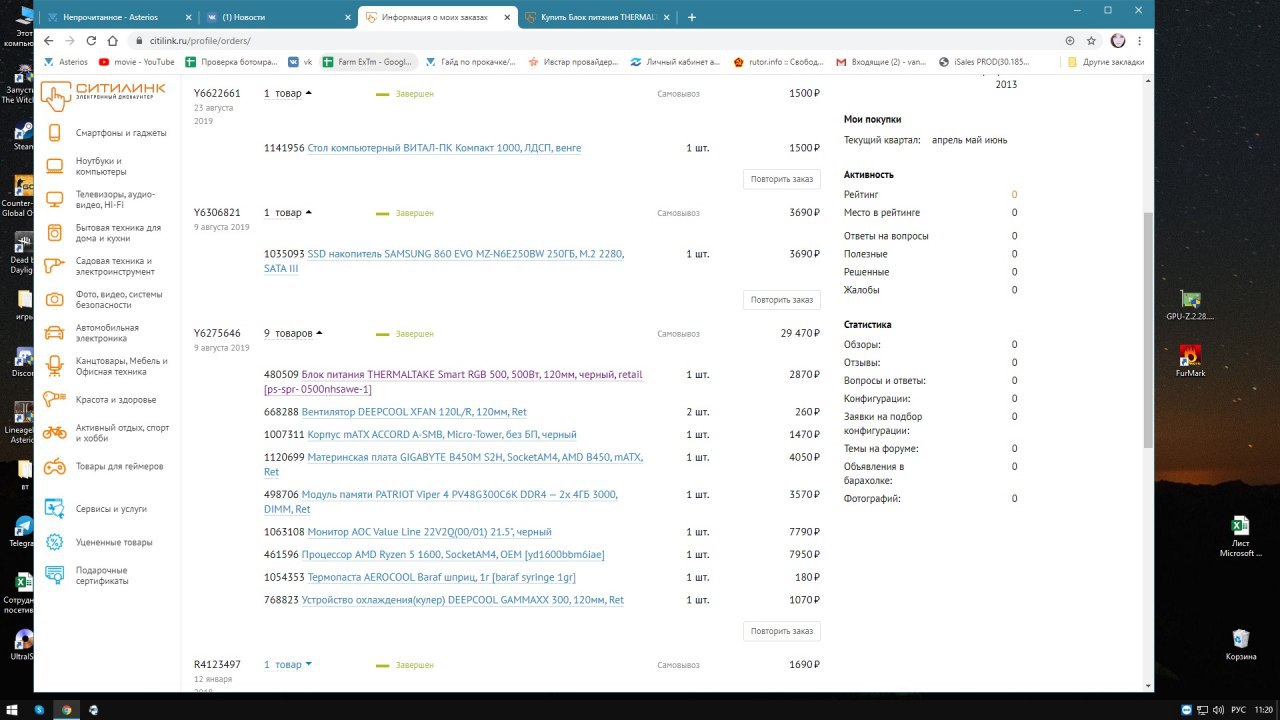
Task: Open Другие закладки folder
Action: [1106, 62]
